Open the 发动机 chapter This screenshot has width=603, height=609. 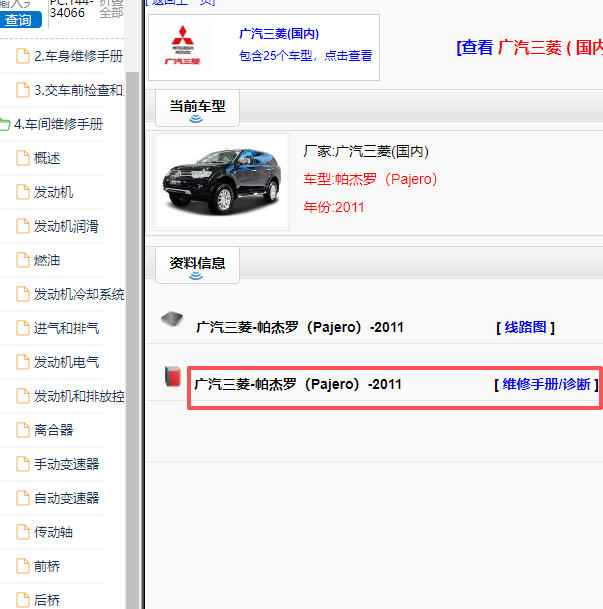(54, 192)
